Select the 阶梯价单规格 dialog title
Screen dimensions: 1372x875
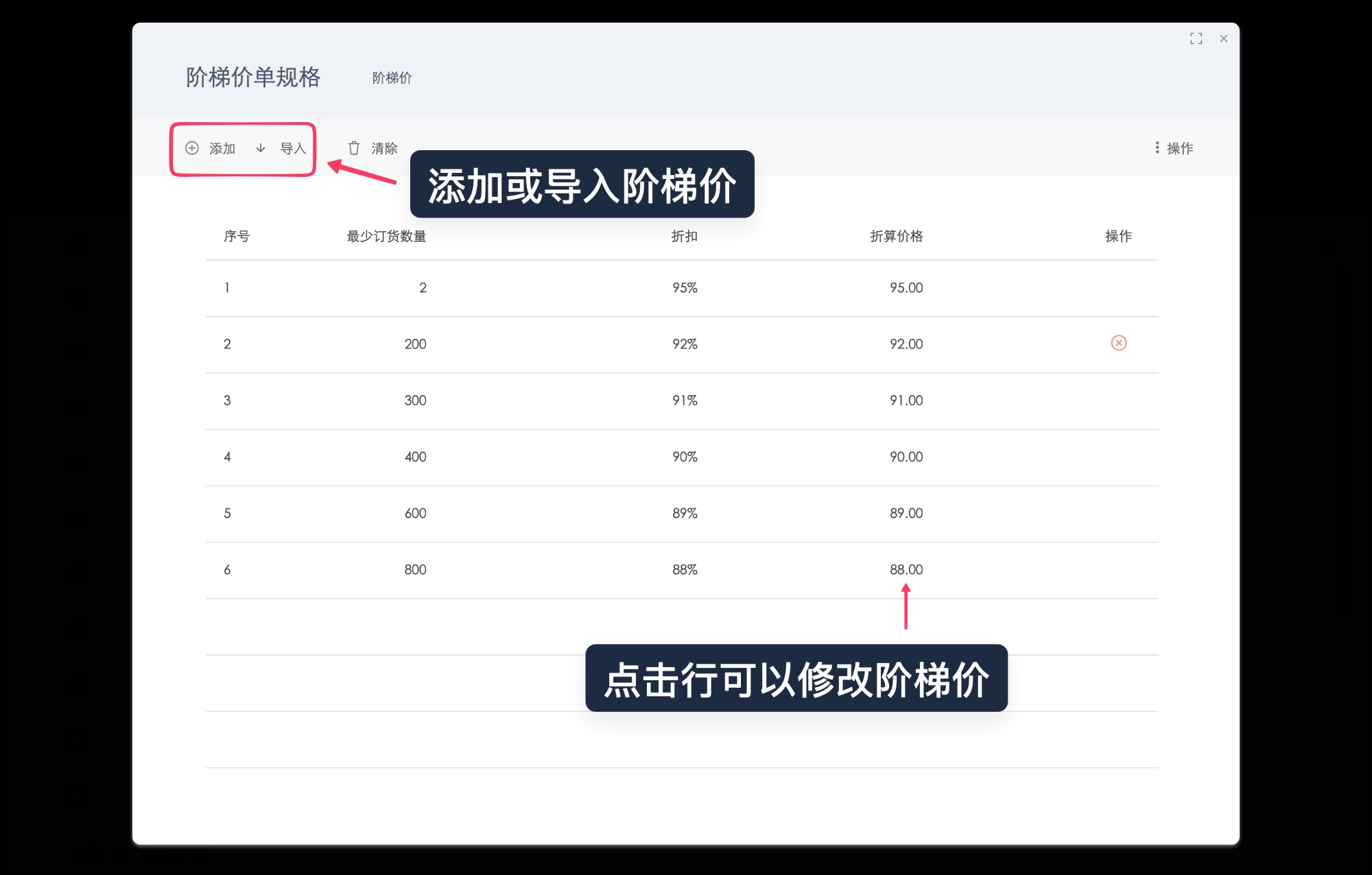tap(252, 77)
